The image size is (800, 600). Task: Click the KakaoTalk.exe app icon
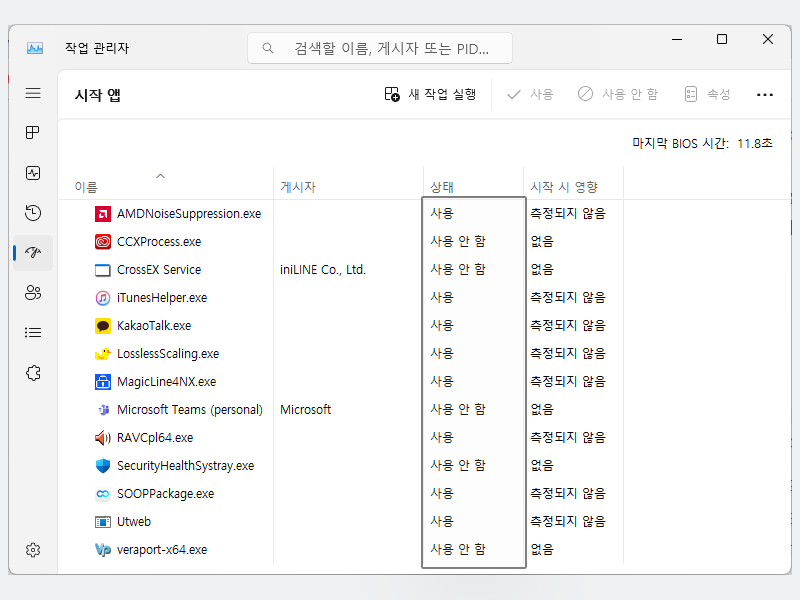pyautogui.click(x=101, y=325)
